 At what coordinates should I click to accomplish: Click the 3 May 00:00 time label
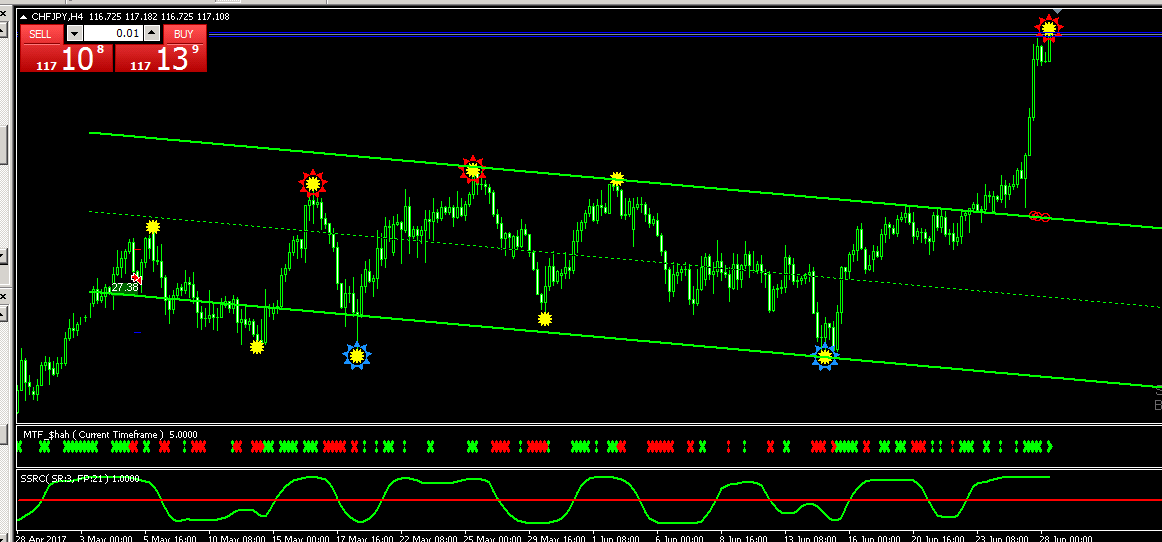point(105,538)
